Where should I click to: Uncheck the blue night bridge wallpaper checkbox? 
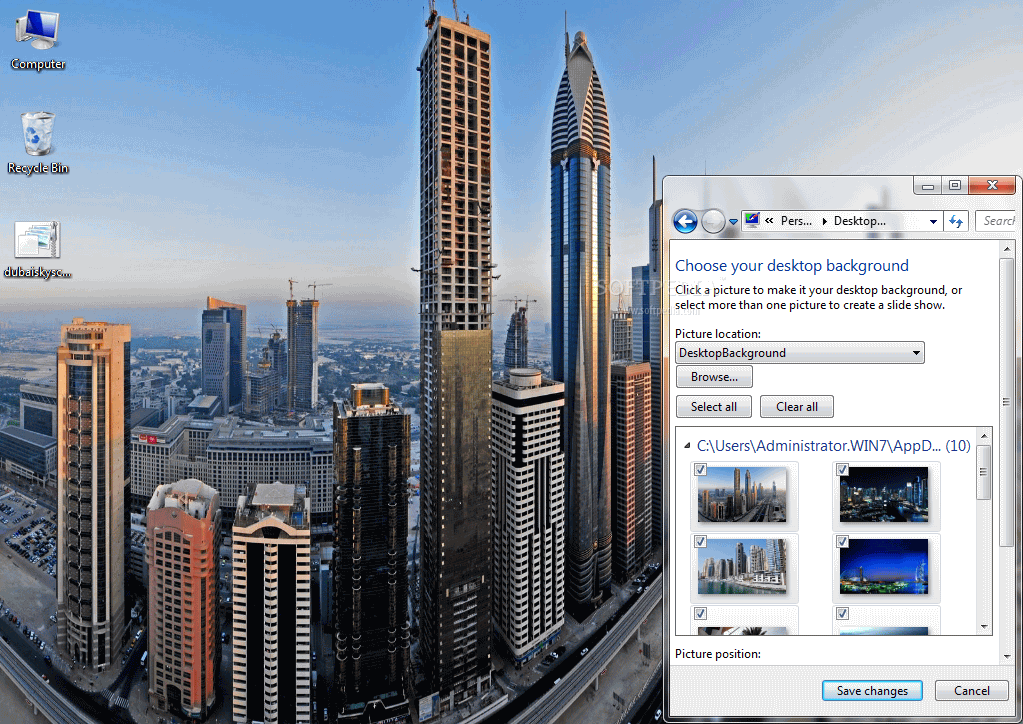pos(842,541)
